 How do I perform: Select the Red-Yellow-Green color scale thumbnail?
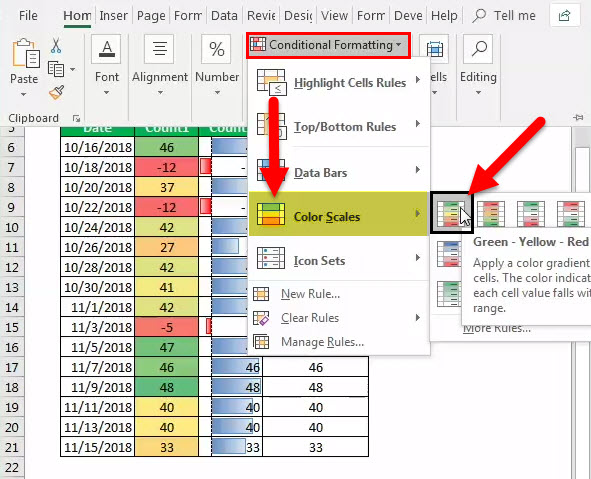point(491,214)
